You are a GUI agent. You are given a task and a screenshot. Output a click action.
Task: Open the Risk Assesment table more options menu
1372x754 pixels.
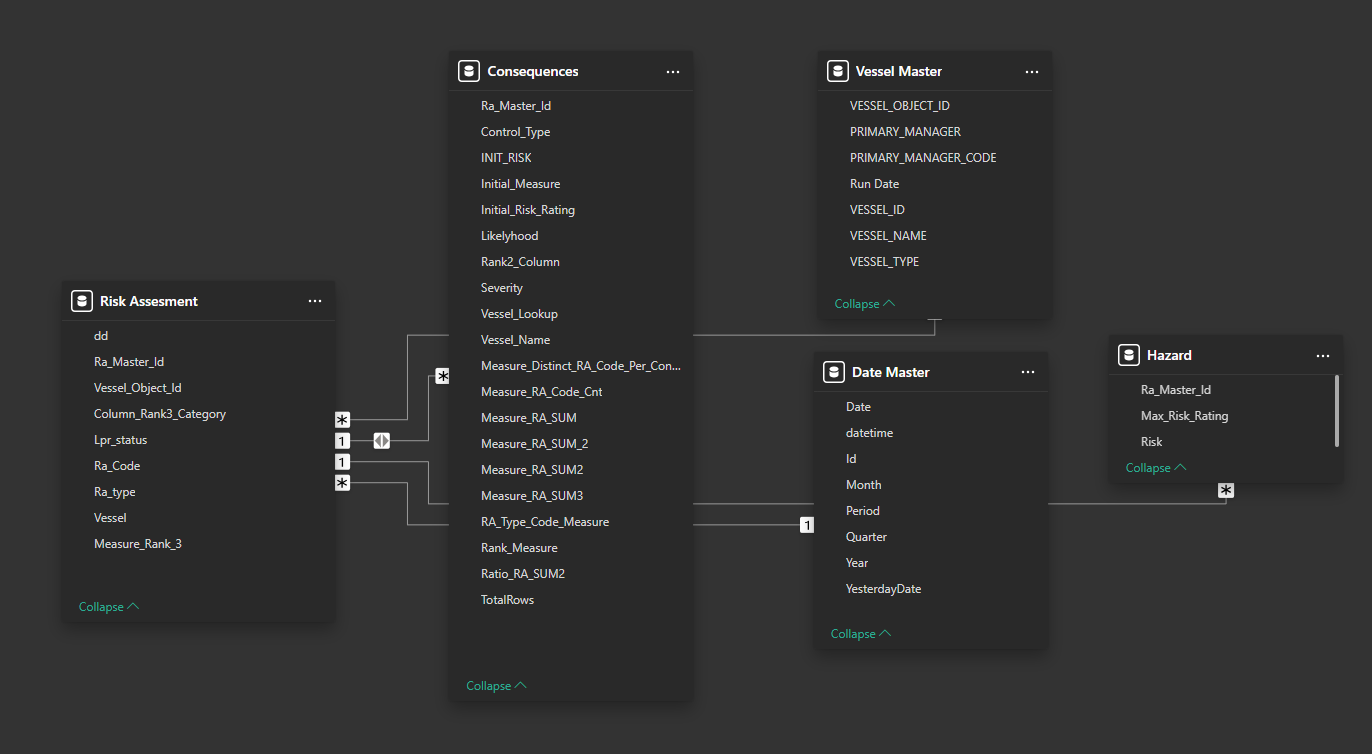point(315,301)
